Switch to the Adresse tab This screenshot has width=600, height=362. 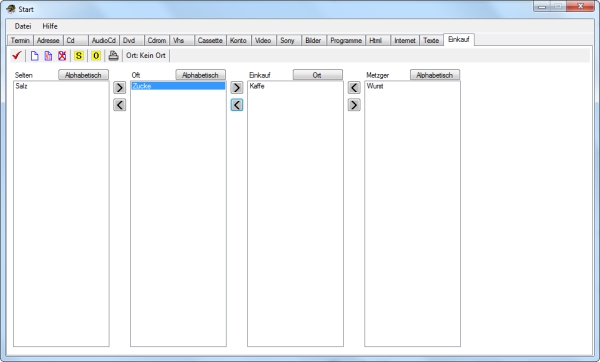pos(48,40)
